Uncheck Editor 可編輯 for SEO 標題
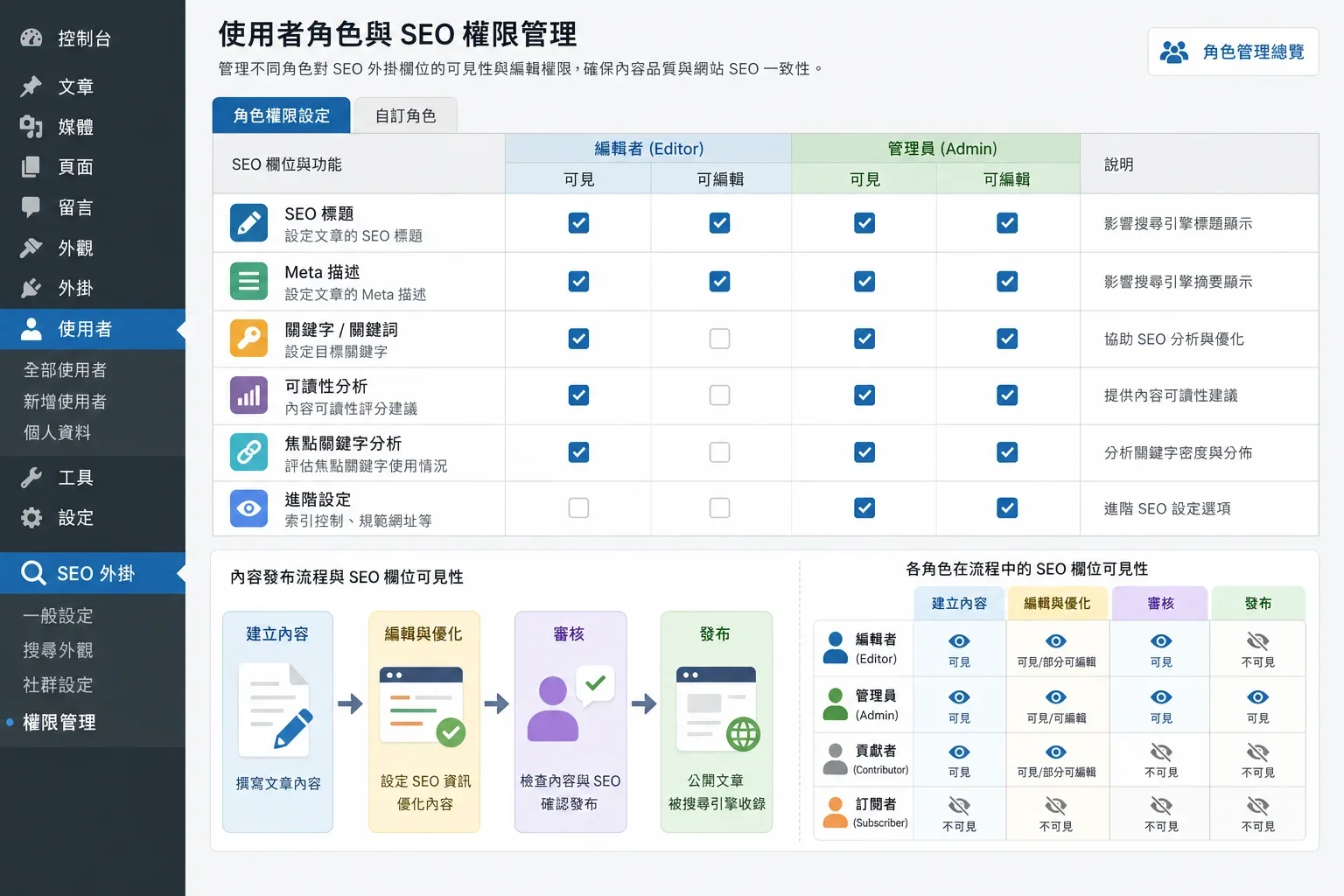This screenshot has width=1344, height=896. pyautogui.click(x=719, y=223)
